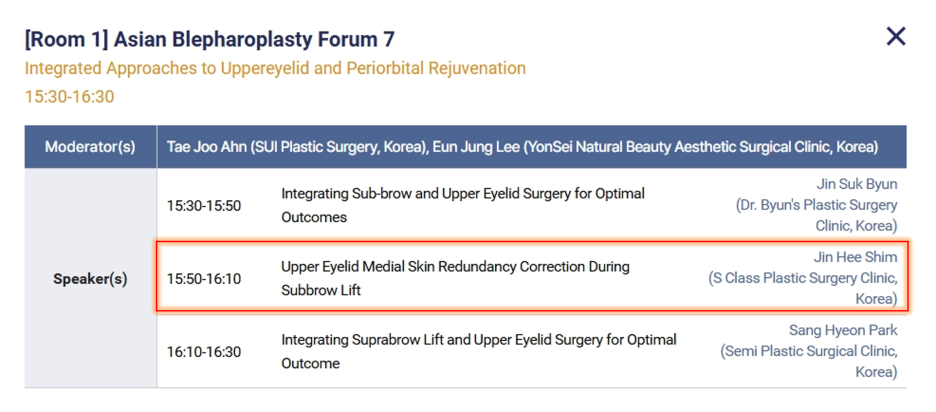Select the 15:30-15:50 time slot
This screenshot has height=412, width=936.
coord(204,206)
